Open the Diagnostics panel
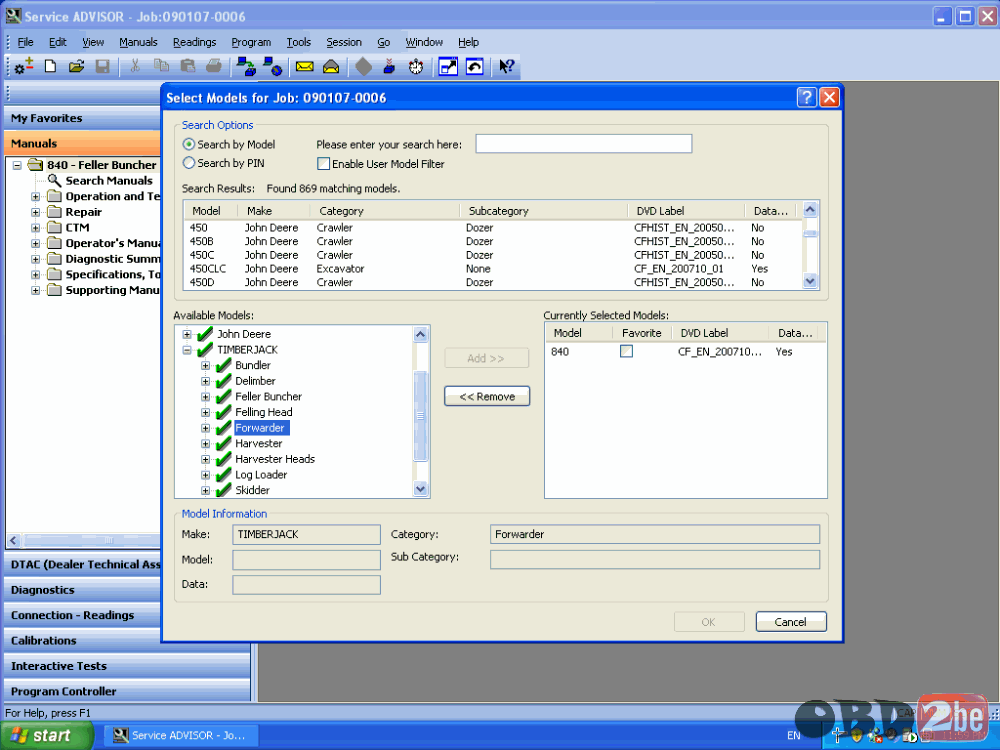 coord(83,590)
